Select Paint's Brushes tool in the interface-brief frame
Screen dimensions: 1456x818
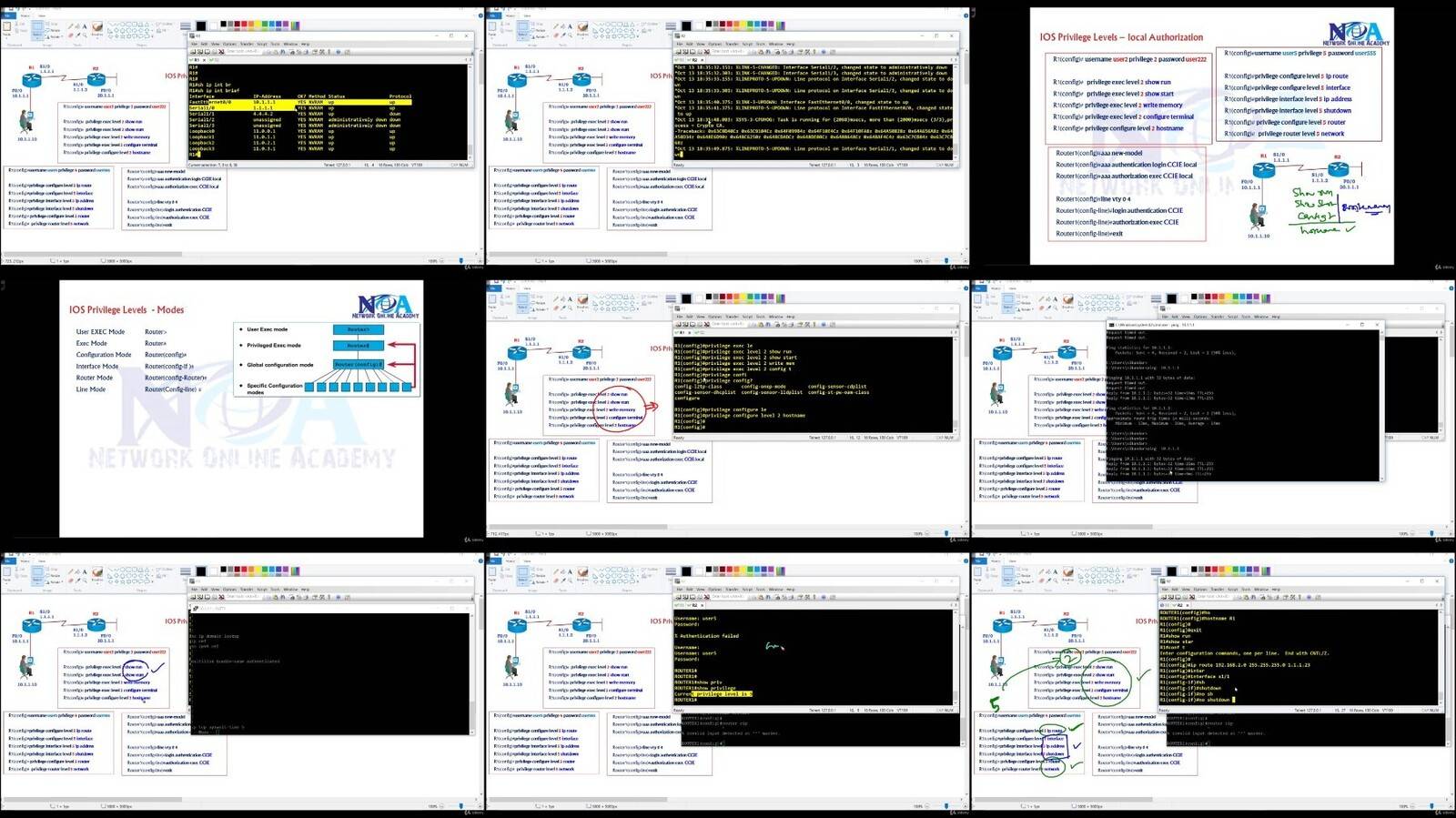97,28
